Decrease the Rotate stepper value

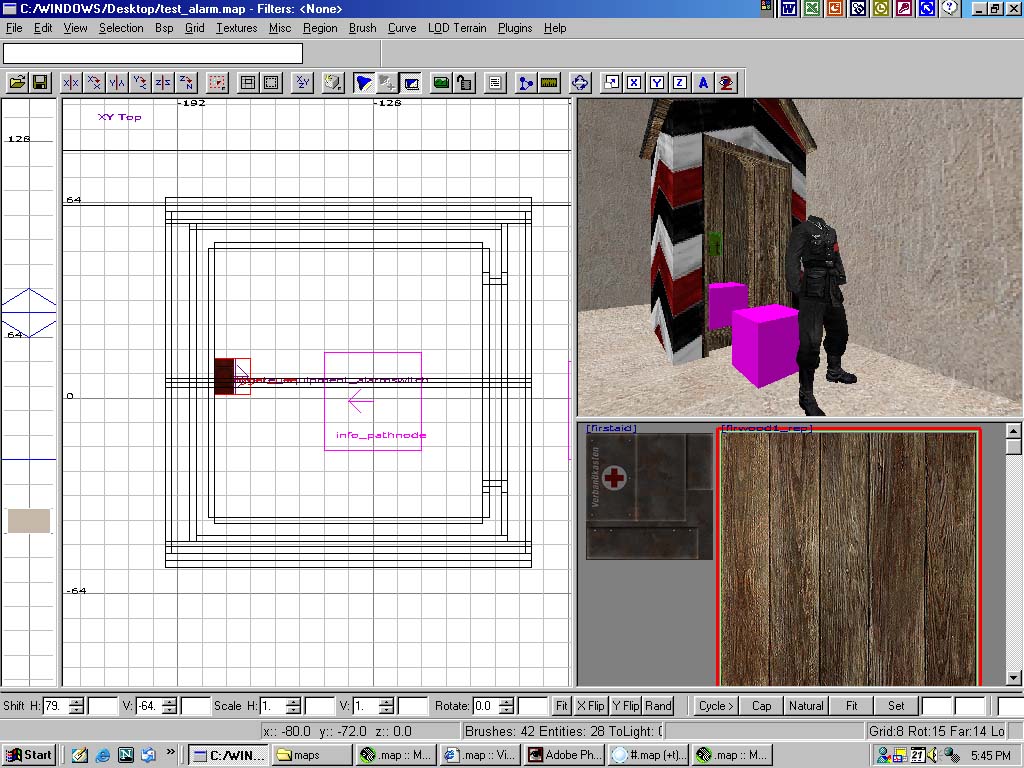coord(505,710)
